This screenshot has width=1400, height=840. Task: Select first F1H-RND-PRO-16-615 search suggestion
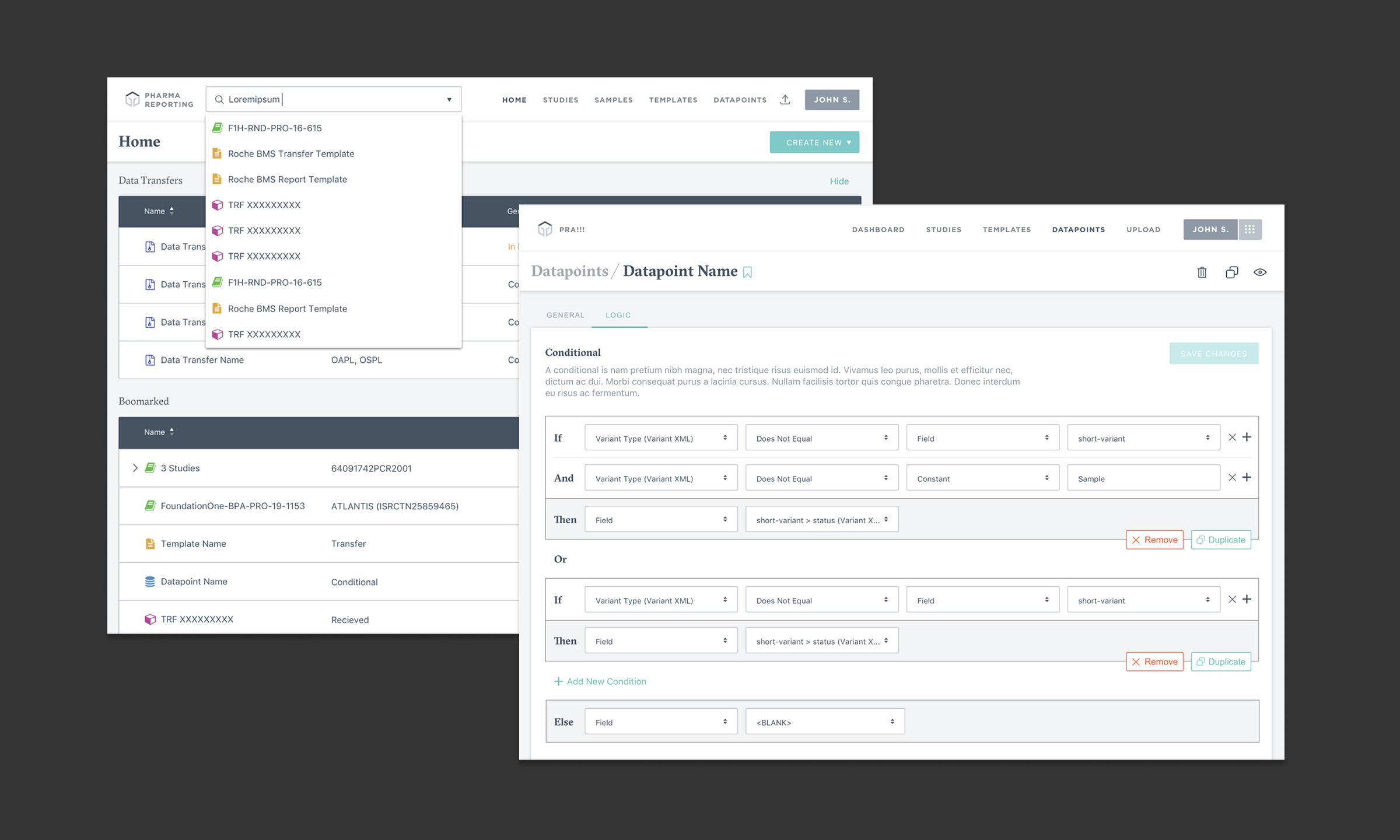tap(333, 128)
